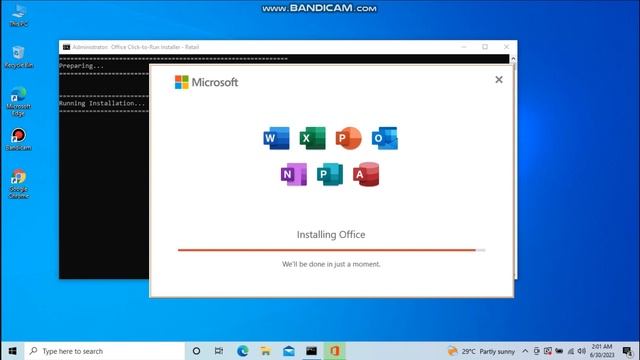Click the 'Installing Office' heading text

tap(331, 235)
